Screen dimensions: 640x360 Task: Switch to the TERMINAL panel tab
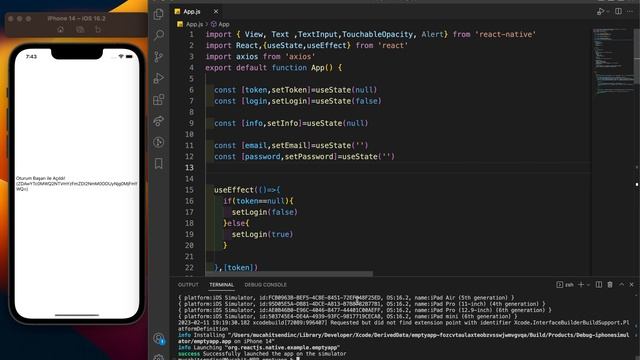[x=221, y=284]
